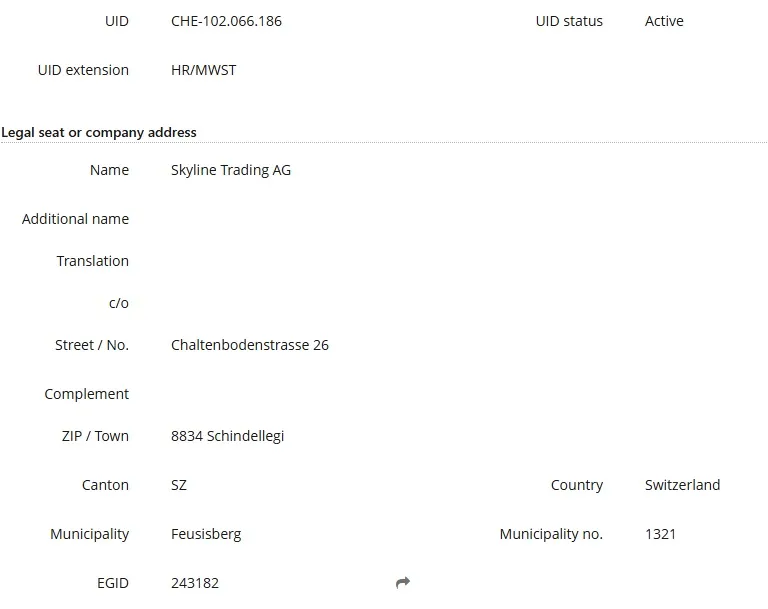
Task: Click the Active UID status value
Action: click(664, 21)
